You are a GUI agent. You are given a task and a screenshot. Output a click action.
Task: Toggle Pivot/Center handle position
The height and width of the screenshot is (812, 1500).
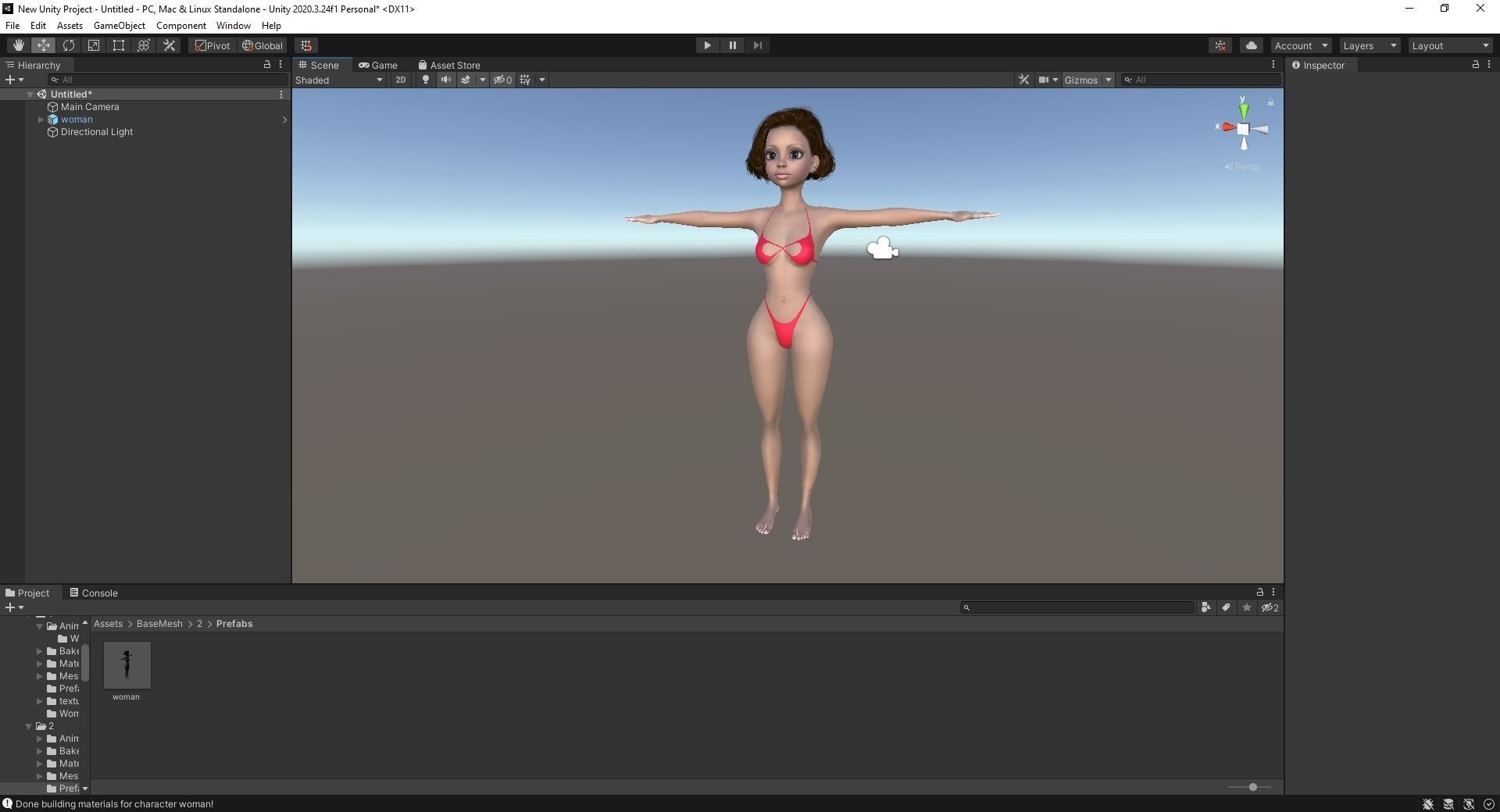tap(212, 45)
